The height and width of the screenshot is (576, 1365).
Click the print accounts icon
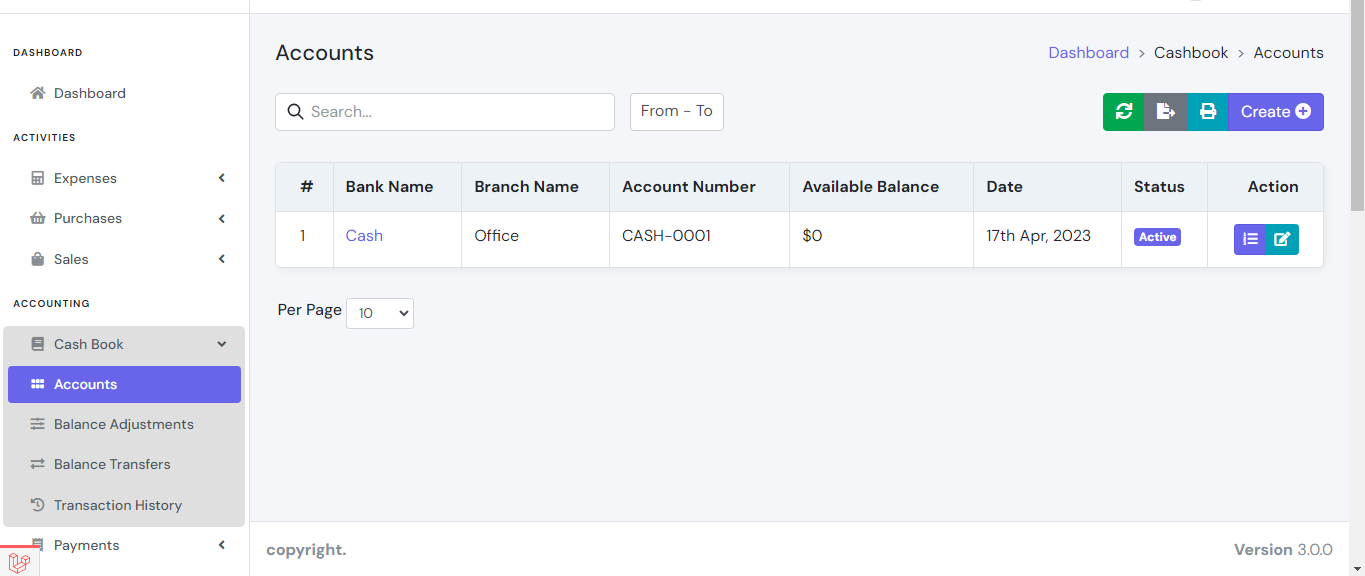(1207, 111)
